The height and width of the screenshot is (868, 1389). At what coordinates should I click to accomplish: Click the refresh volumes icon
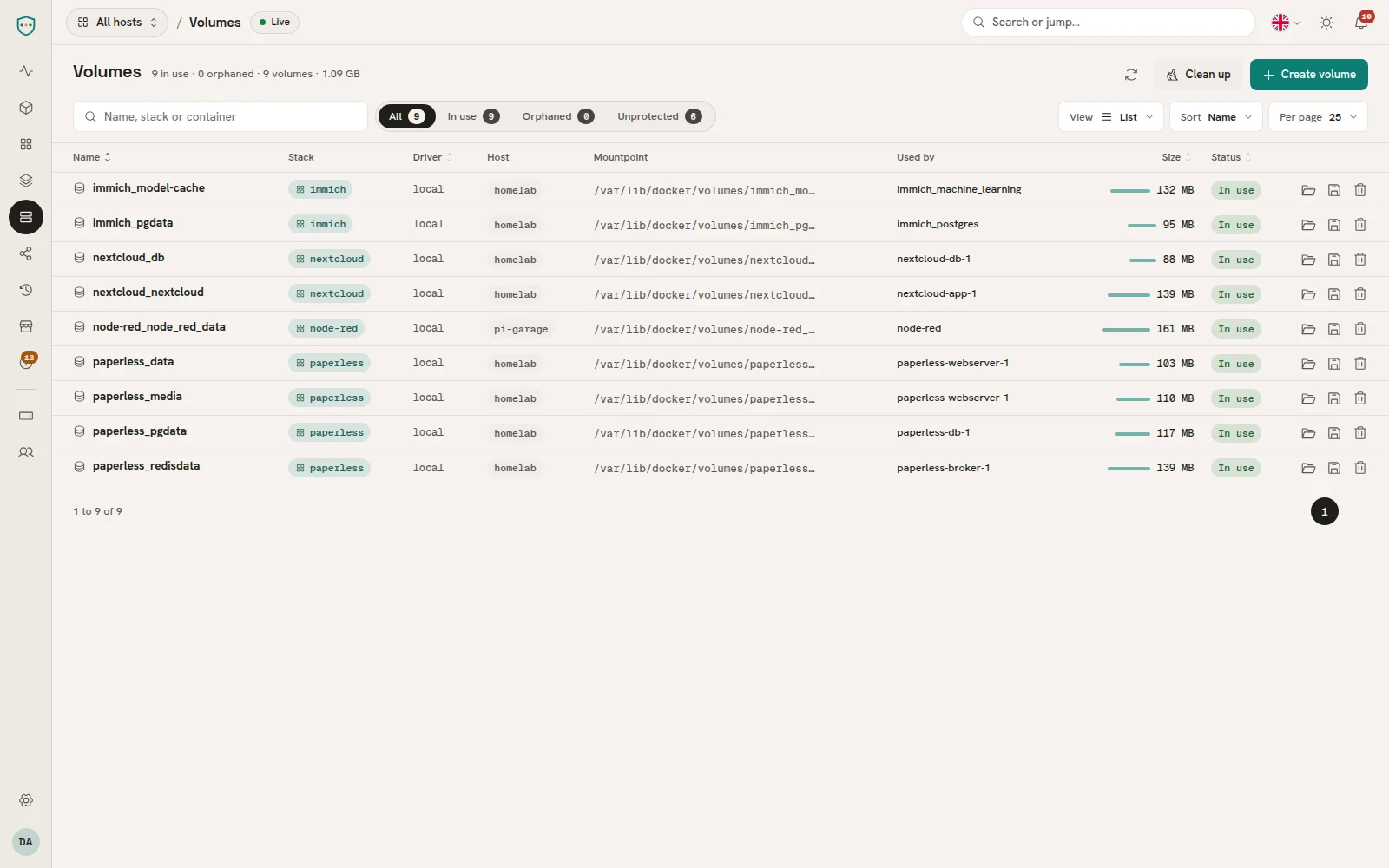(x=1131, y=75)
